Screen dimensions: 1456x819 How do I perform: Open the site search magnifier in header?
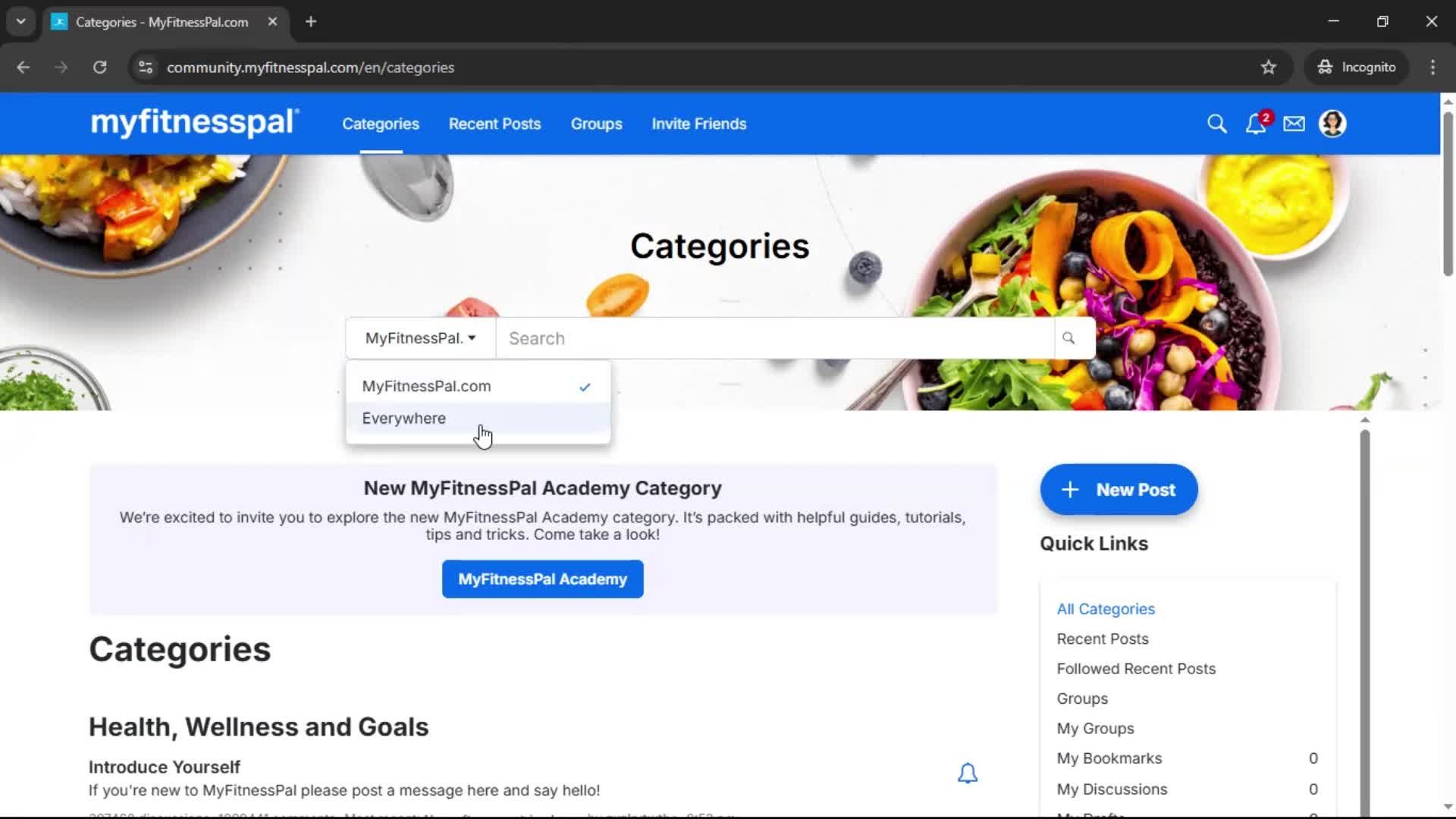pyautogui.click(x=1216, y=124)
